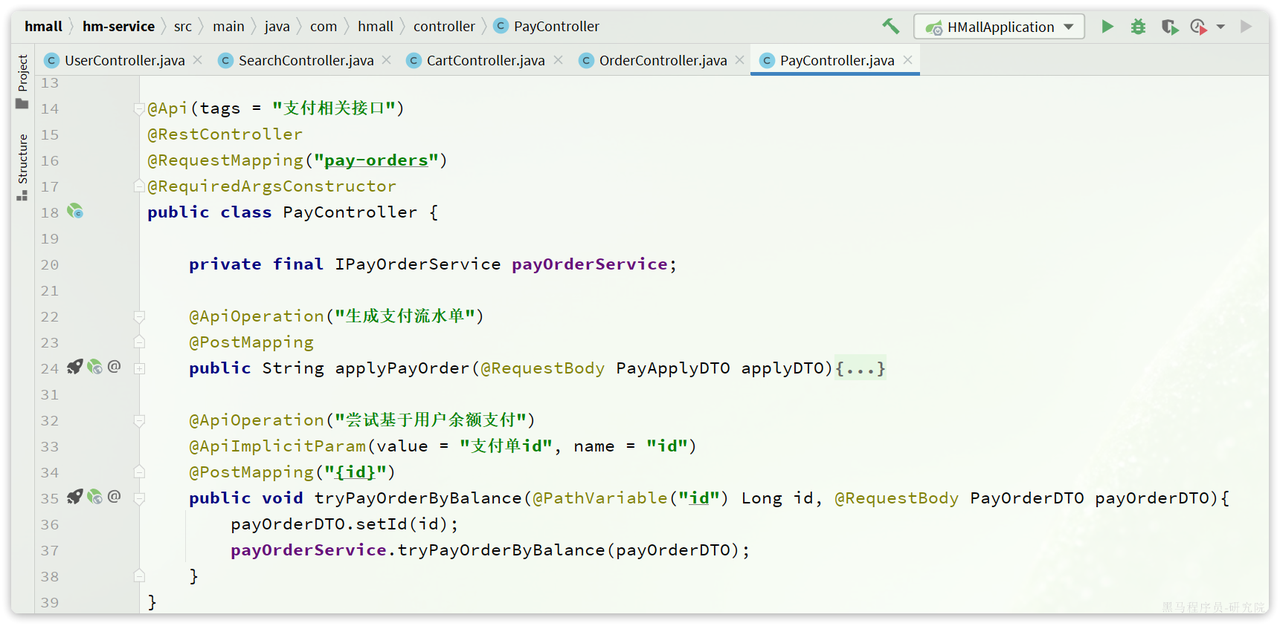
Task: Click the hmall breadcrumb root
Action: (x=44, y=27)
